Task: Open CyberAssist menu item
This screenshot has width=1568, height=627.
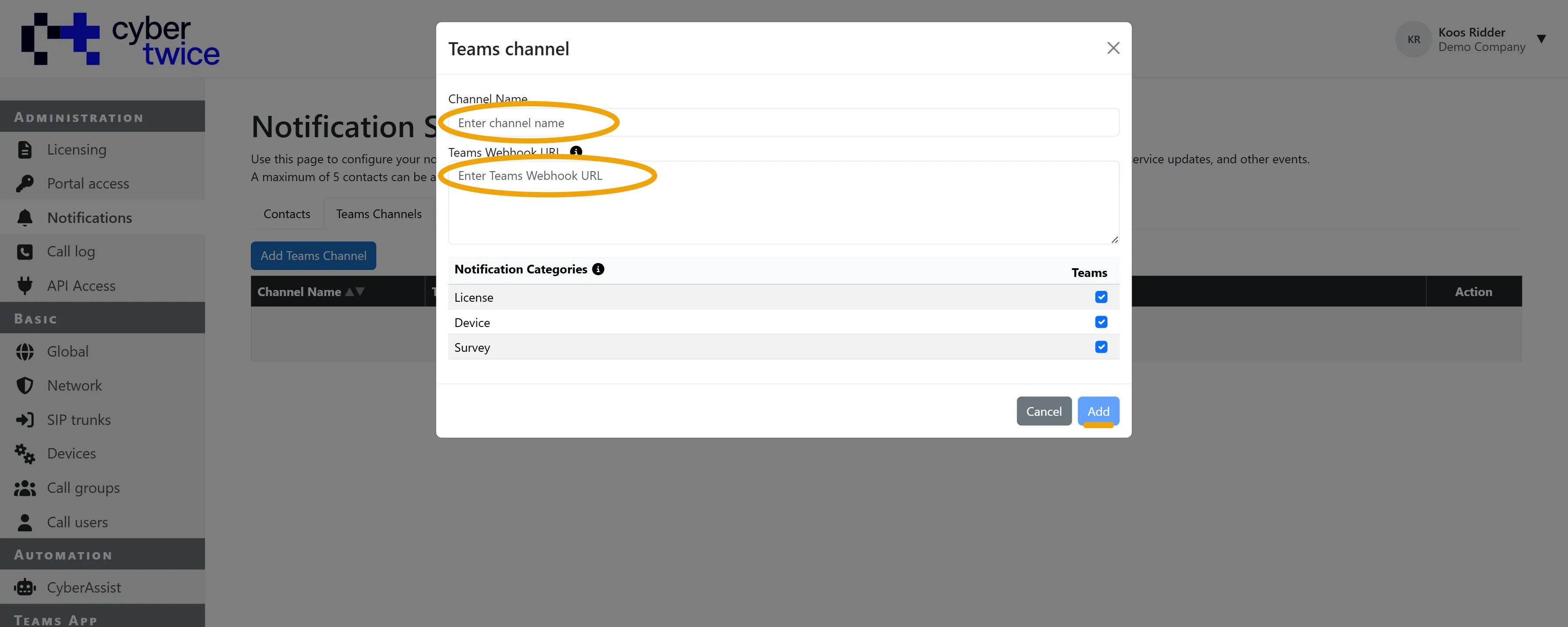Action: [x=102, y=587]
